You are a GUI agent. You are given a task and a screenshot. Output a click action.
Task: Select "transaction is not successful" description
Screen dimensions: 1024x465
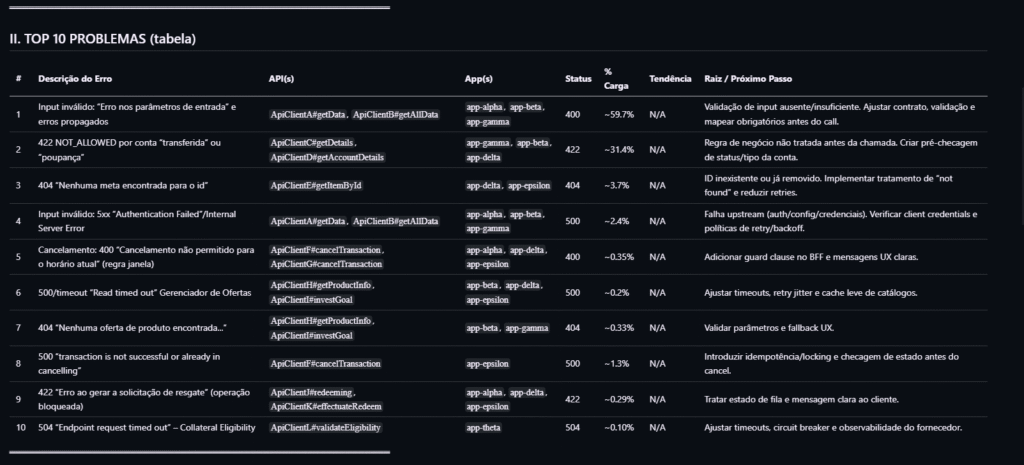[129, 364]
